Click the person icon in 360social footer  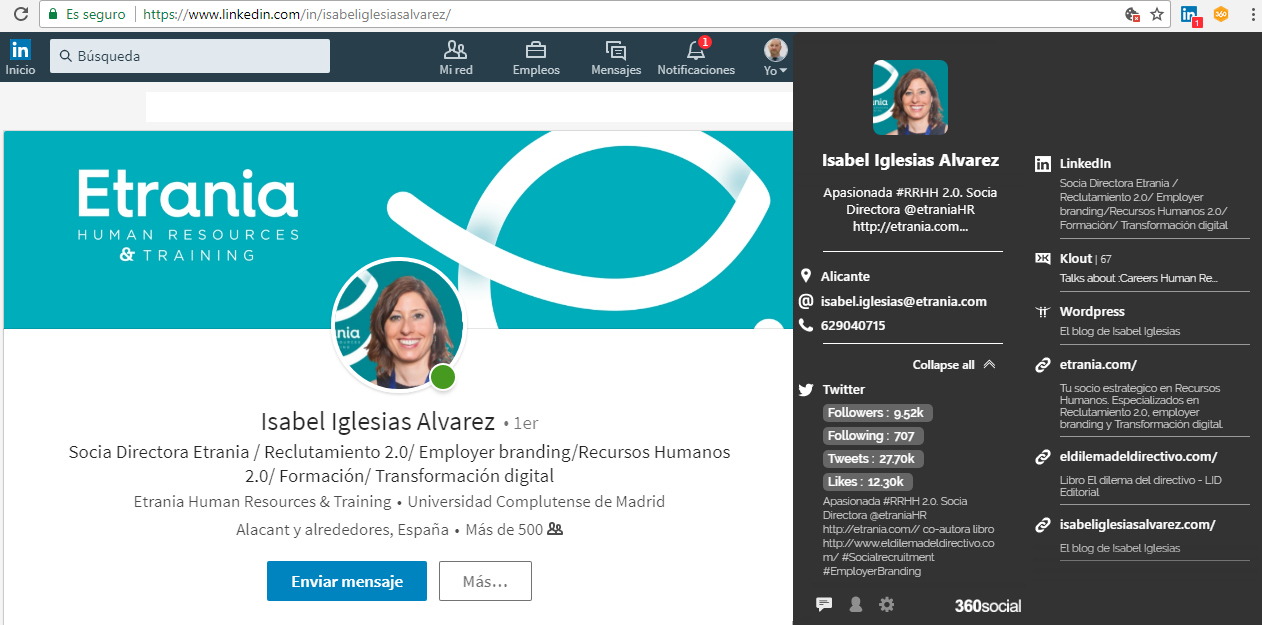click(x=856, y=604)
